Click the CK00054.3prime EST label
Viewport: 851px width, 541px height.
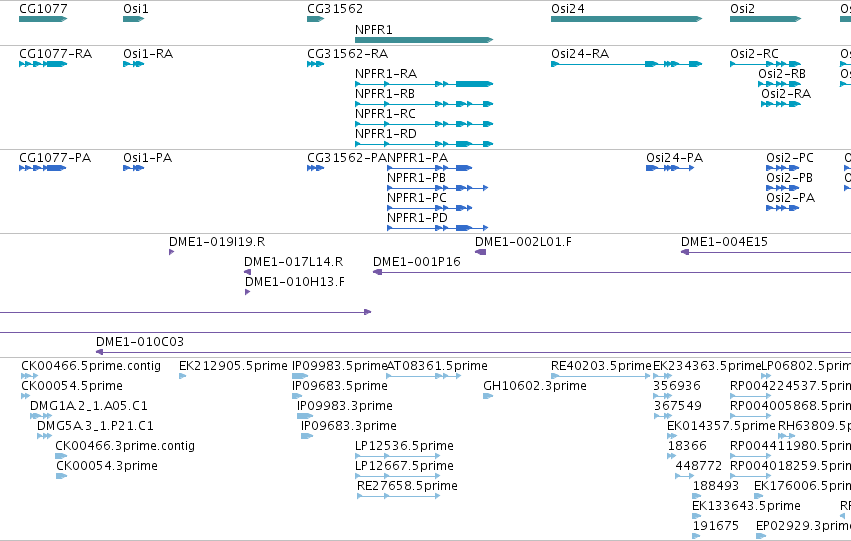click(107, 466)
